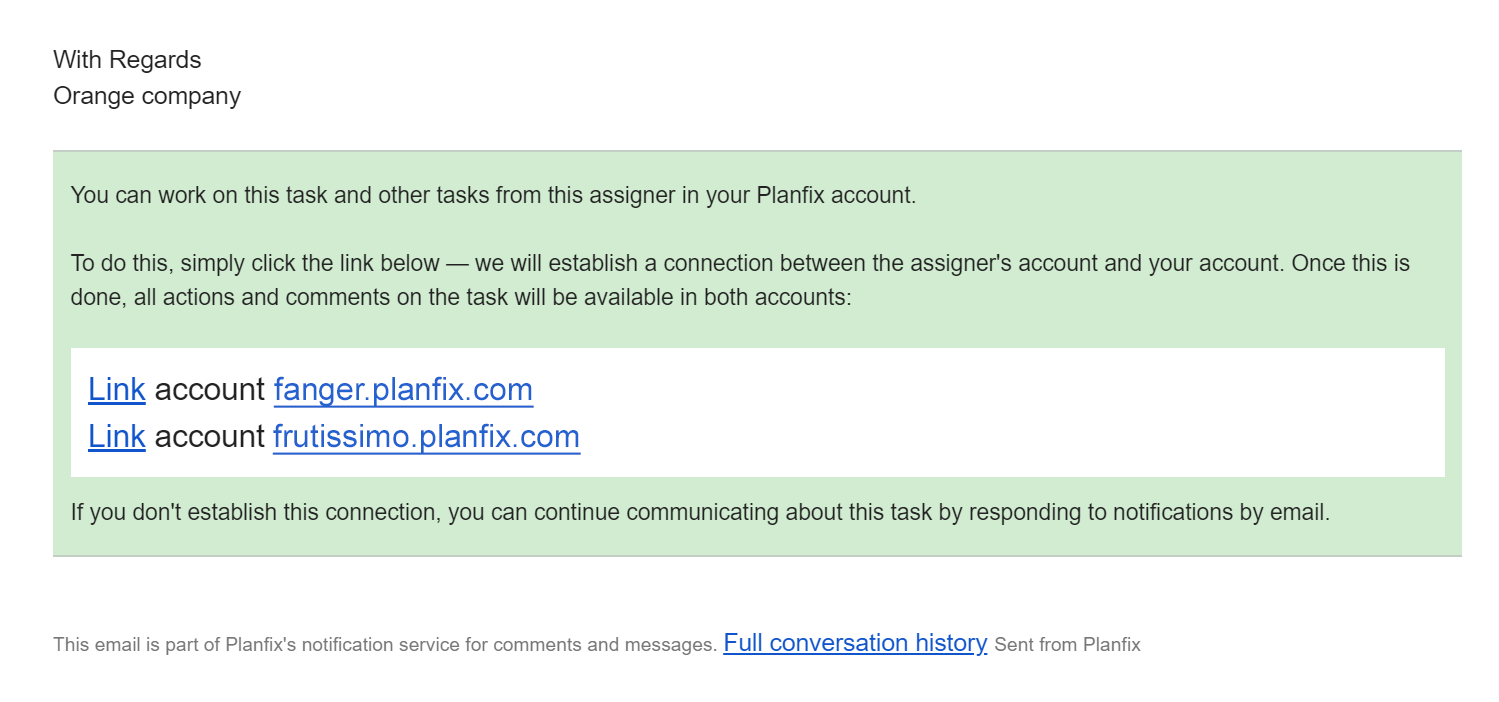The image size is (1499, 702).
Task: Click the 'done, all actions and comments' line
Action: [x=461, y=298]
